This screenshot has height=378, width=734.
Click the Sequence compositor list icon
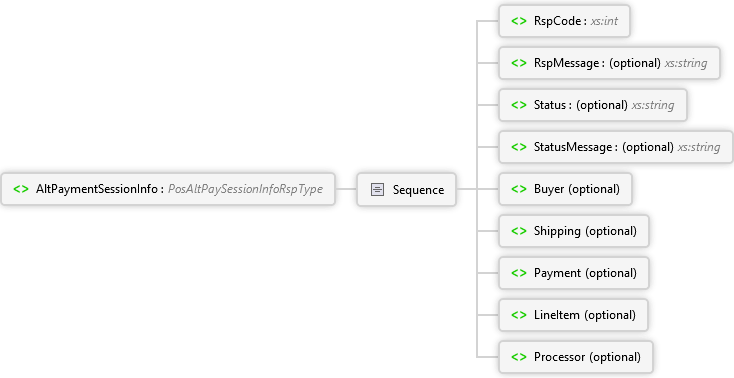click(377, 189)
